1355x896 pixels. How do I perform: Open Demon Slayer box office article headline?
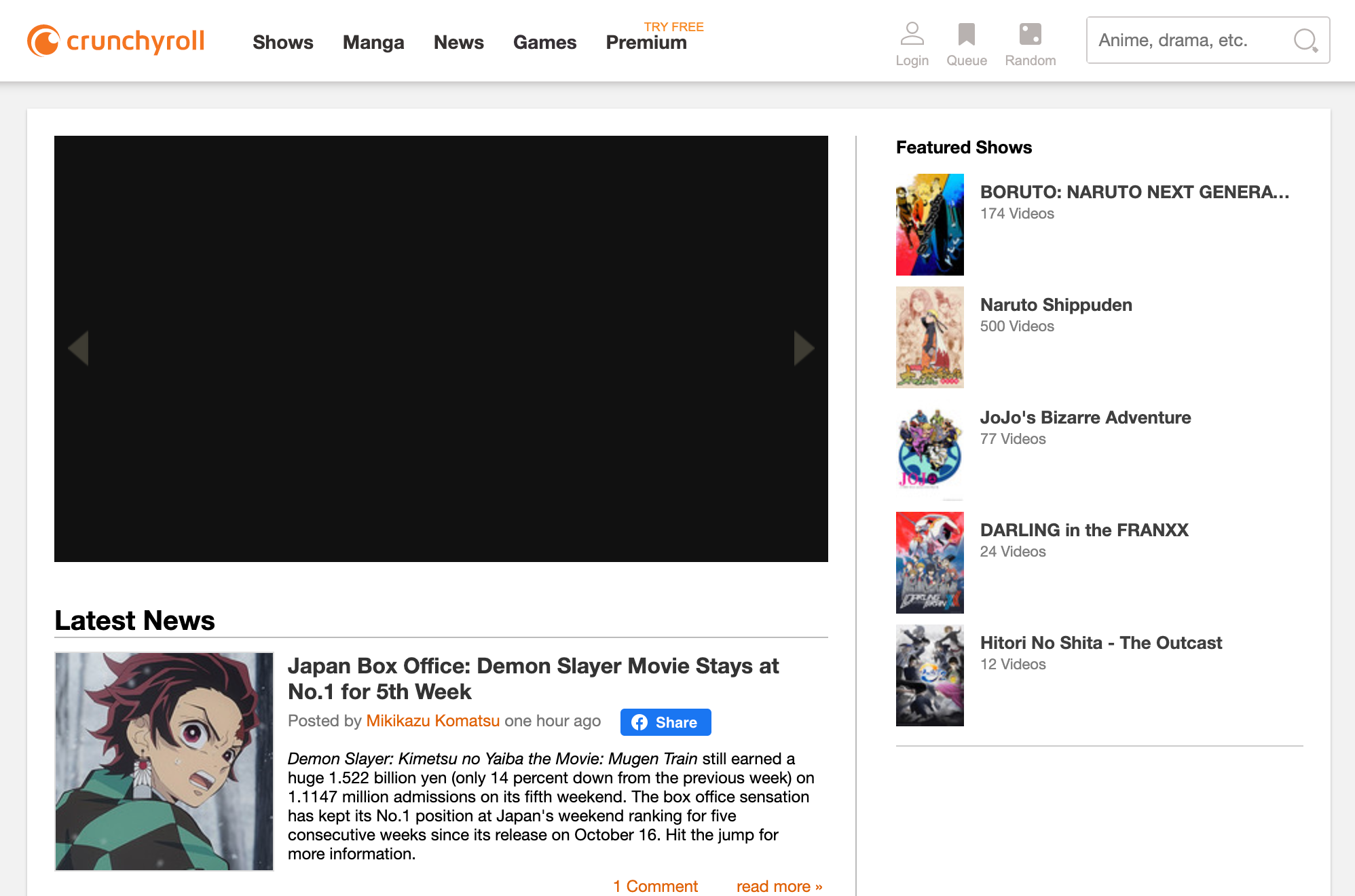click(x=534, y=679)
